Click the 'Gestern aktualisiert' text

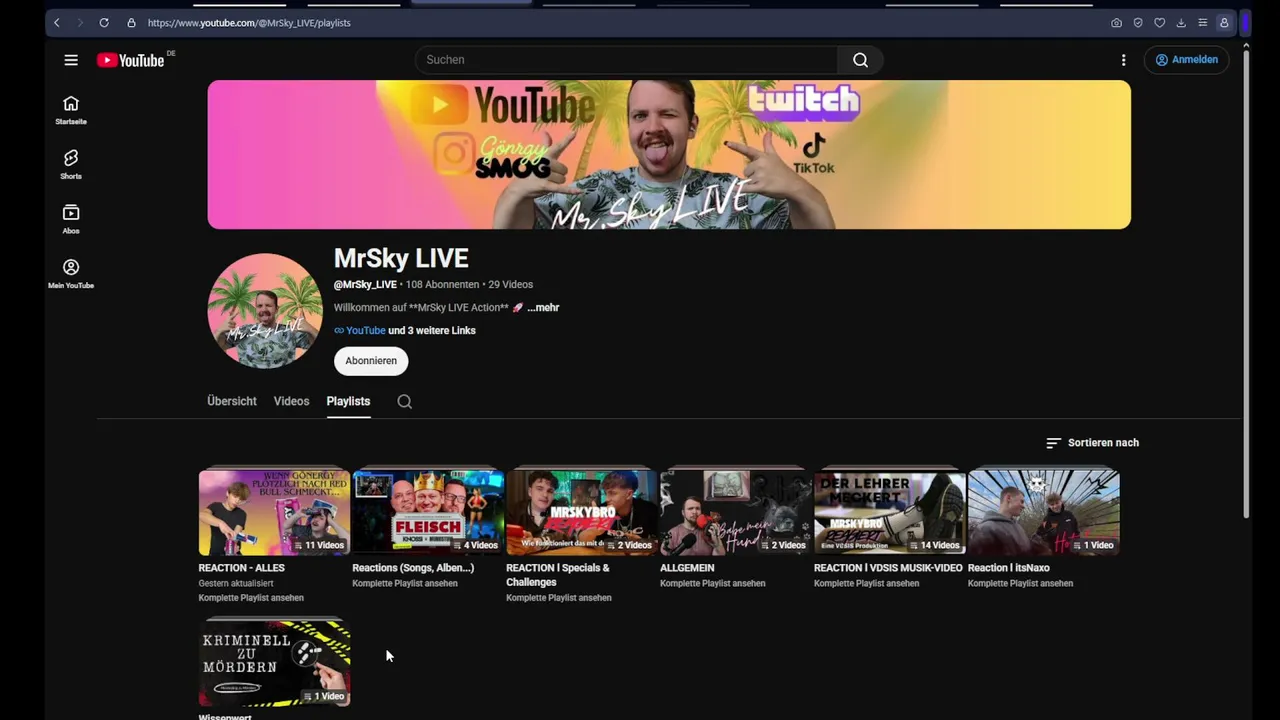pyautogui.click(x=236, y=584)
